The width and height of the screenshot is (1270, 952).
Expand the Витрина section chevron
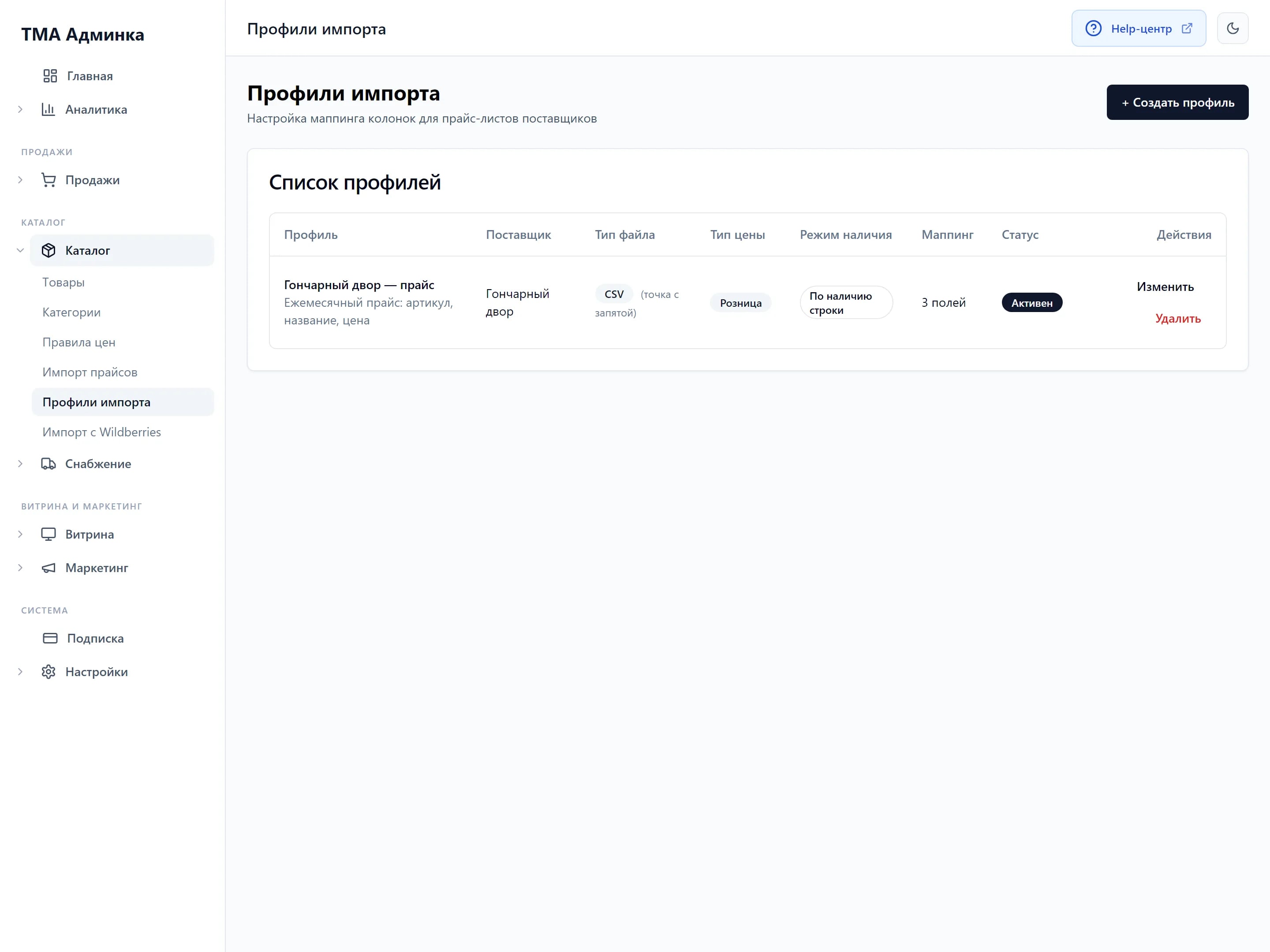(x=20, y=534)
